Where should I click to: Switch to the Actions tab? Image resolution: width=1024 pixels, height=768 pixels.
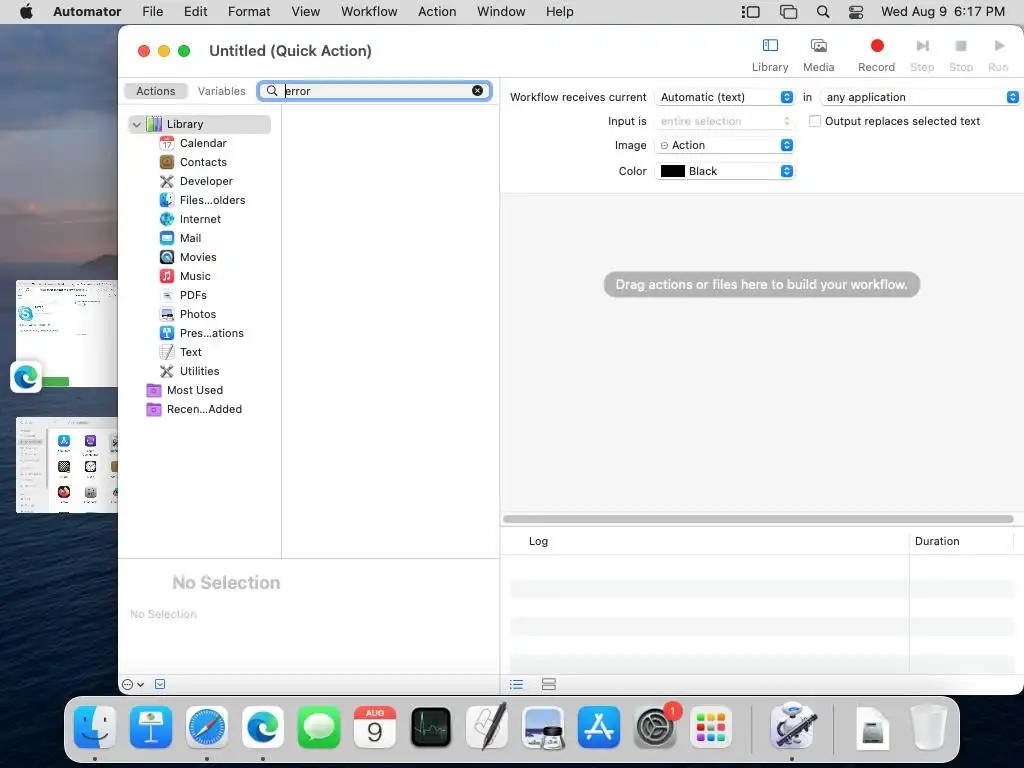click(155, 91)
